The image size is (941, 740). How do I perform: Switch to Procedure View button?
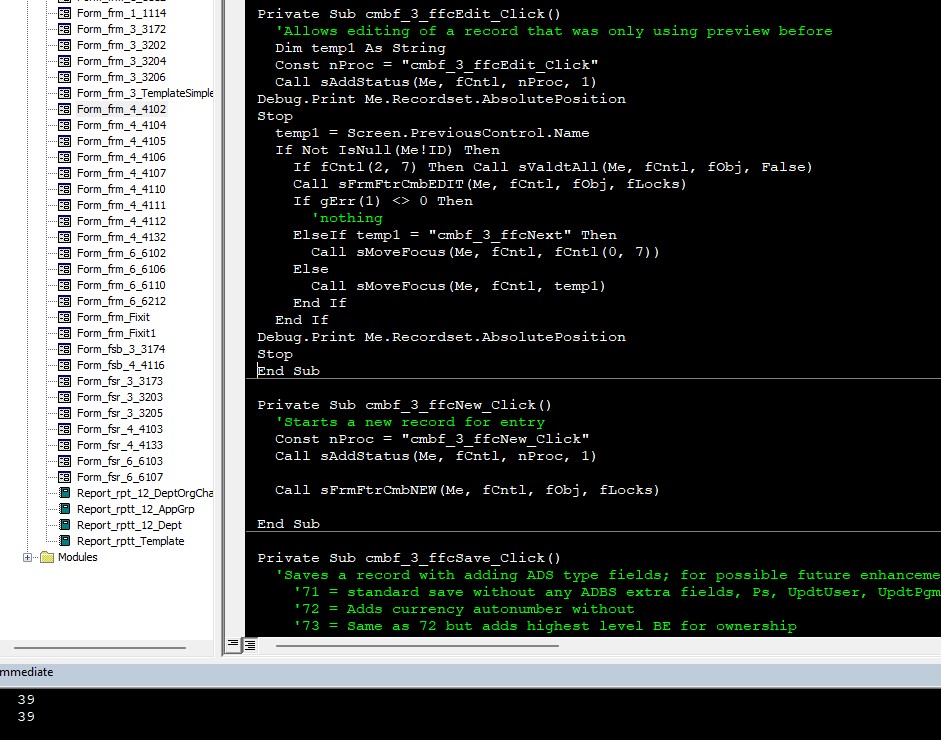[233, 645]
